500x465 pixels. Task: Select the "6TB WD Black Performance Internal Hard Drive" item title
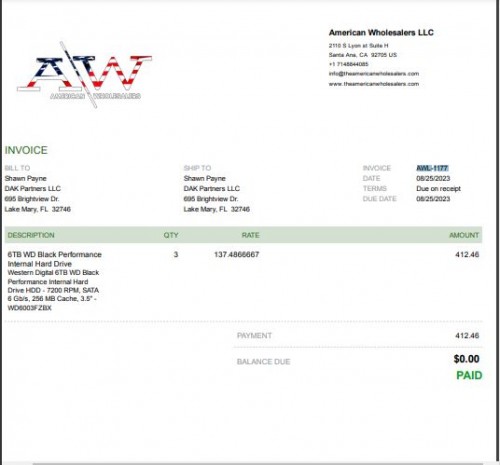(54, 259)
